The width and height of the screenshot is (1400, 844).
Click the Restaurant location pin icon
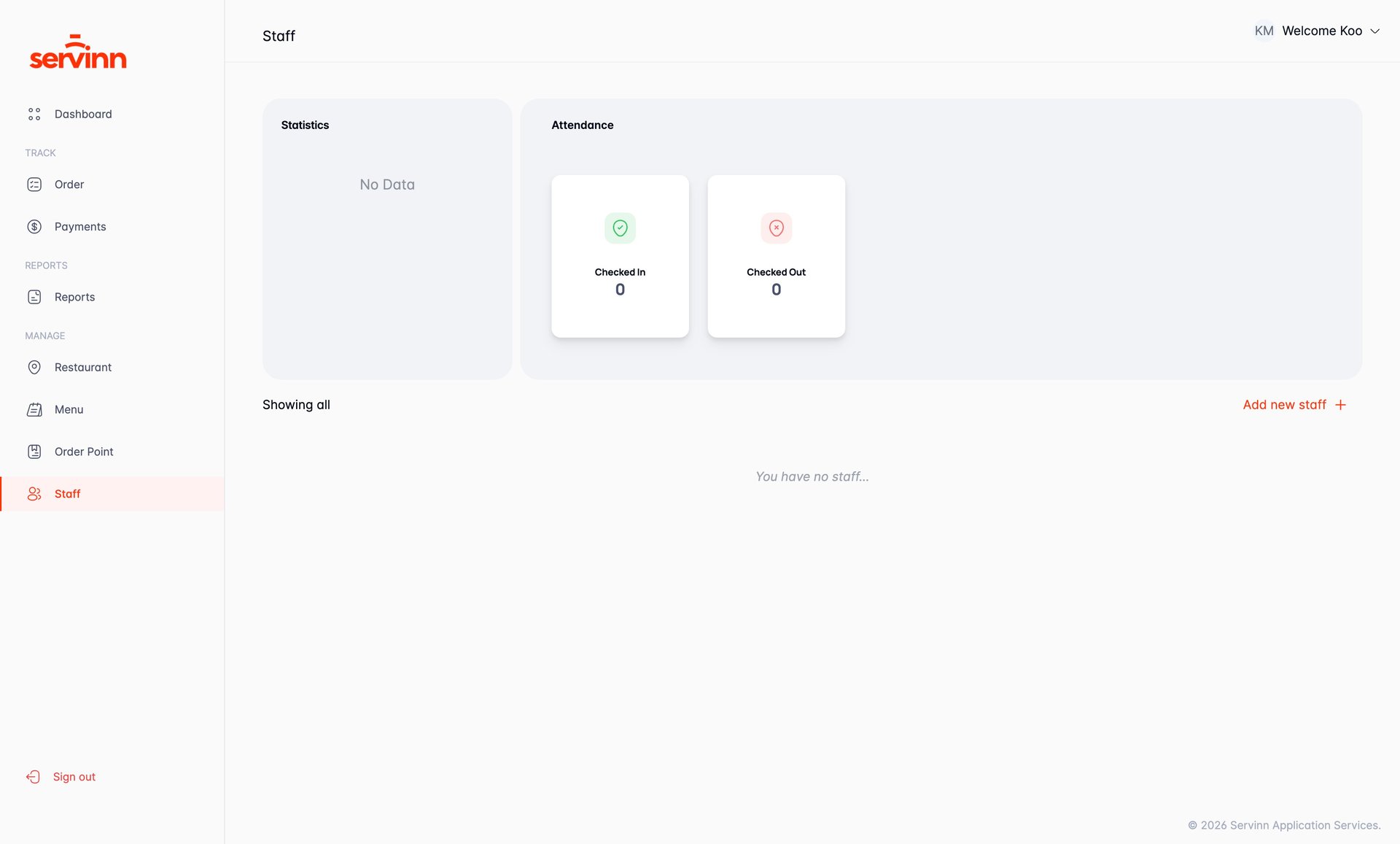coord(34,367)
